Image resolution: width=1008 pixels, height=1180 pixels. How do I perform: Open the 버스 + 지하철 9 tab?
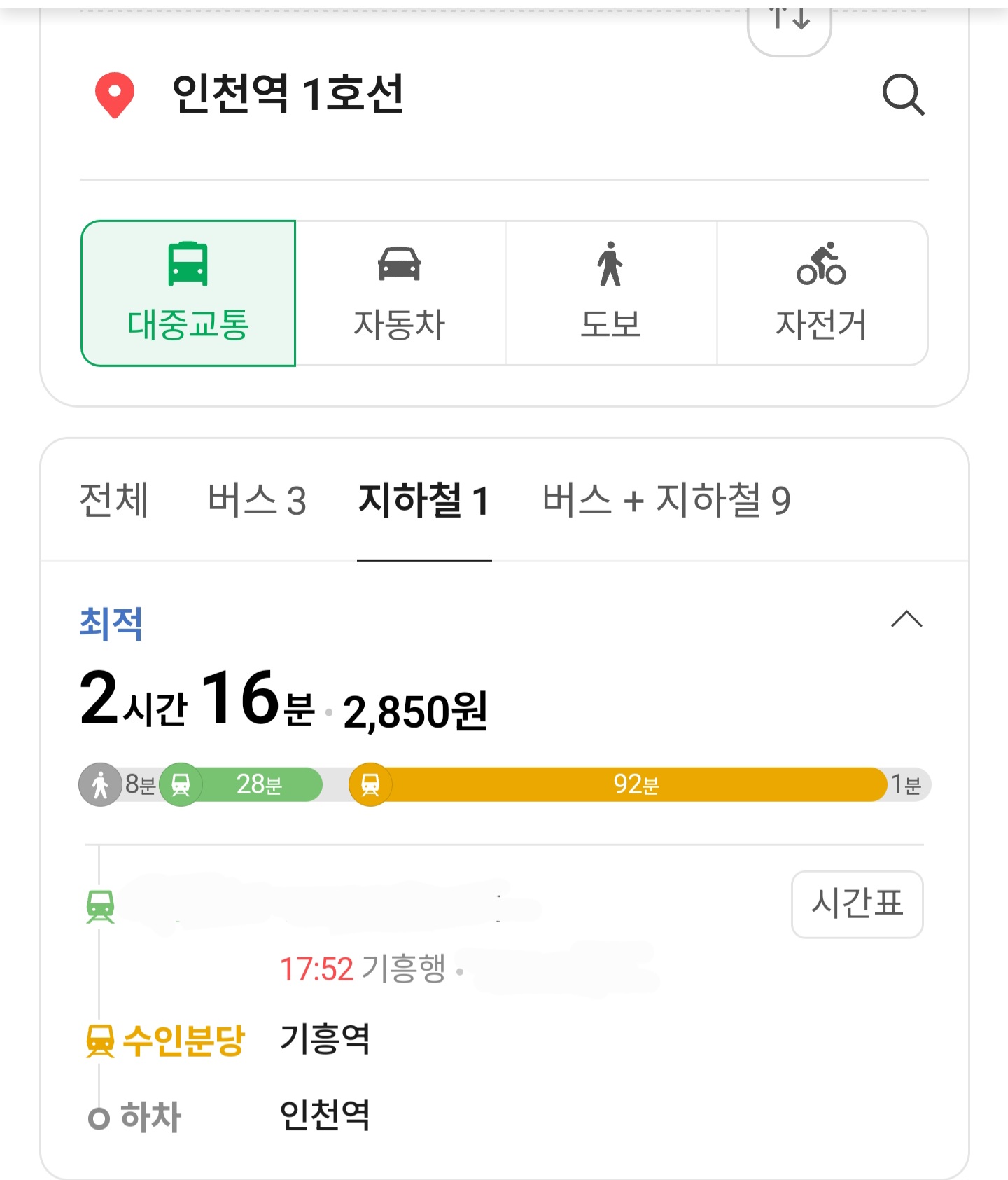(666, 501)
